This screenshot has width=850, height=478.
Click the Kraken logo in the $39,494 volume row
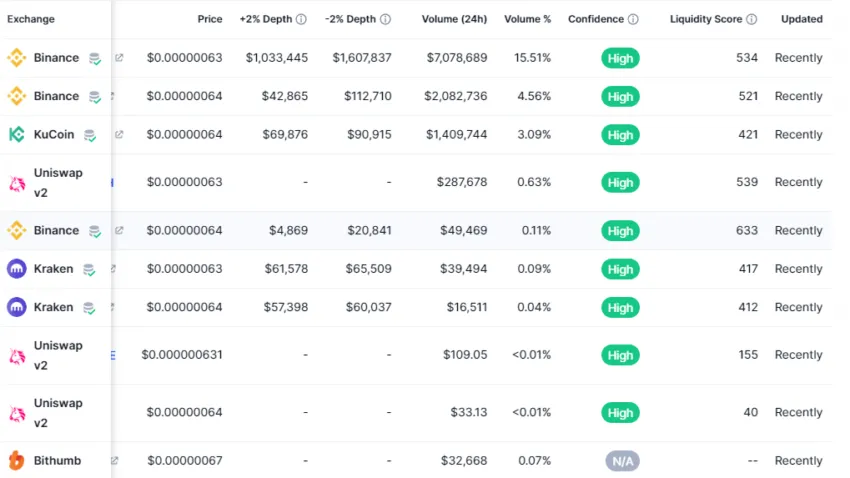(x=16, y=269)
